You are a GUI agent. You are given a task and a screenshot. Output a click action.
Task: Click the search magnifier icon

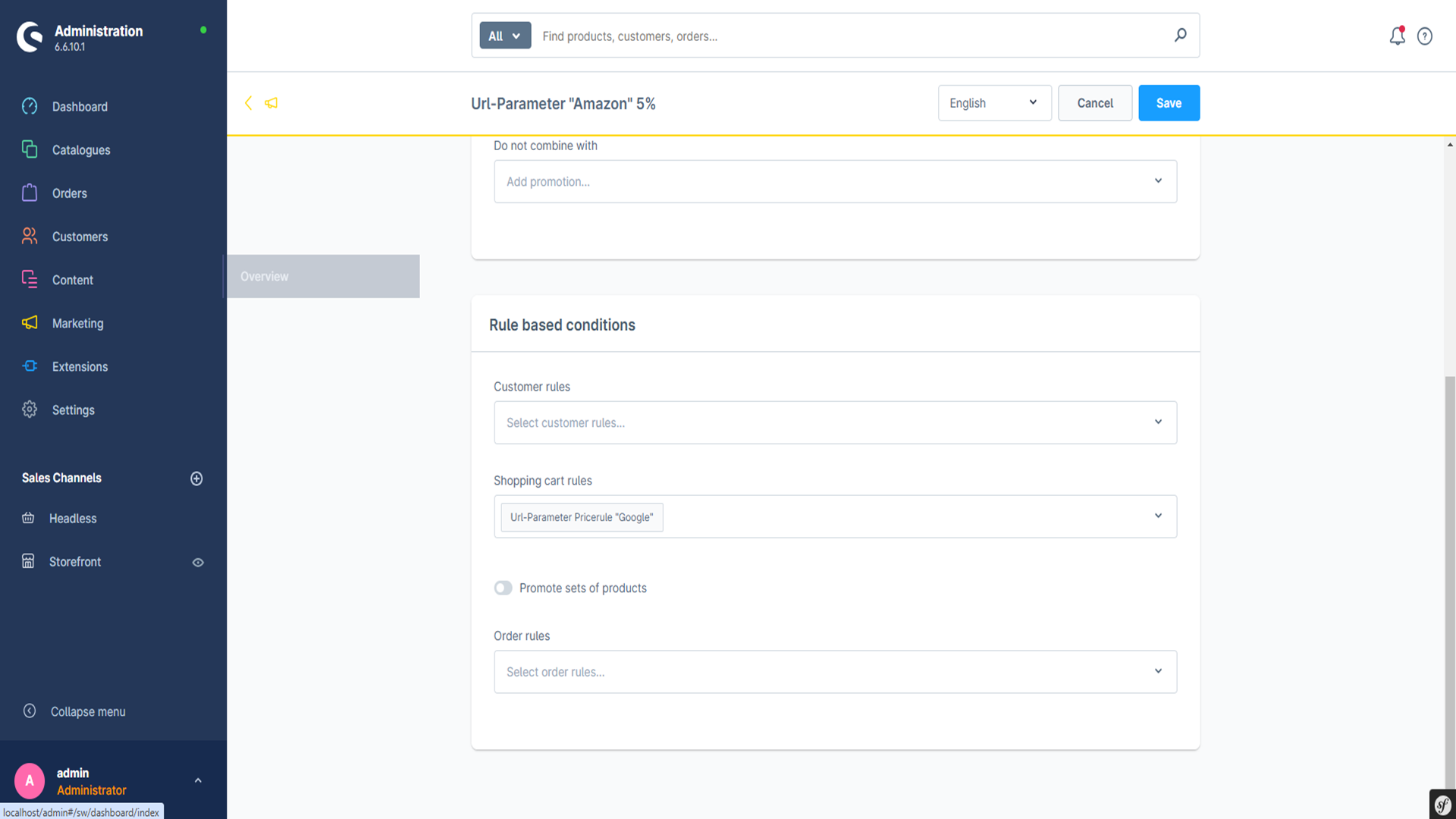[1181, 35]
